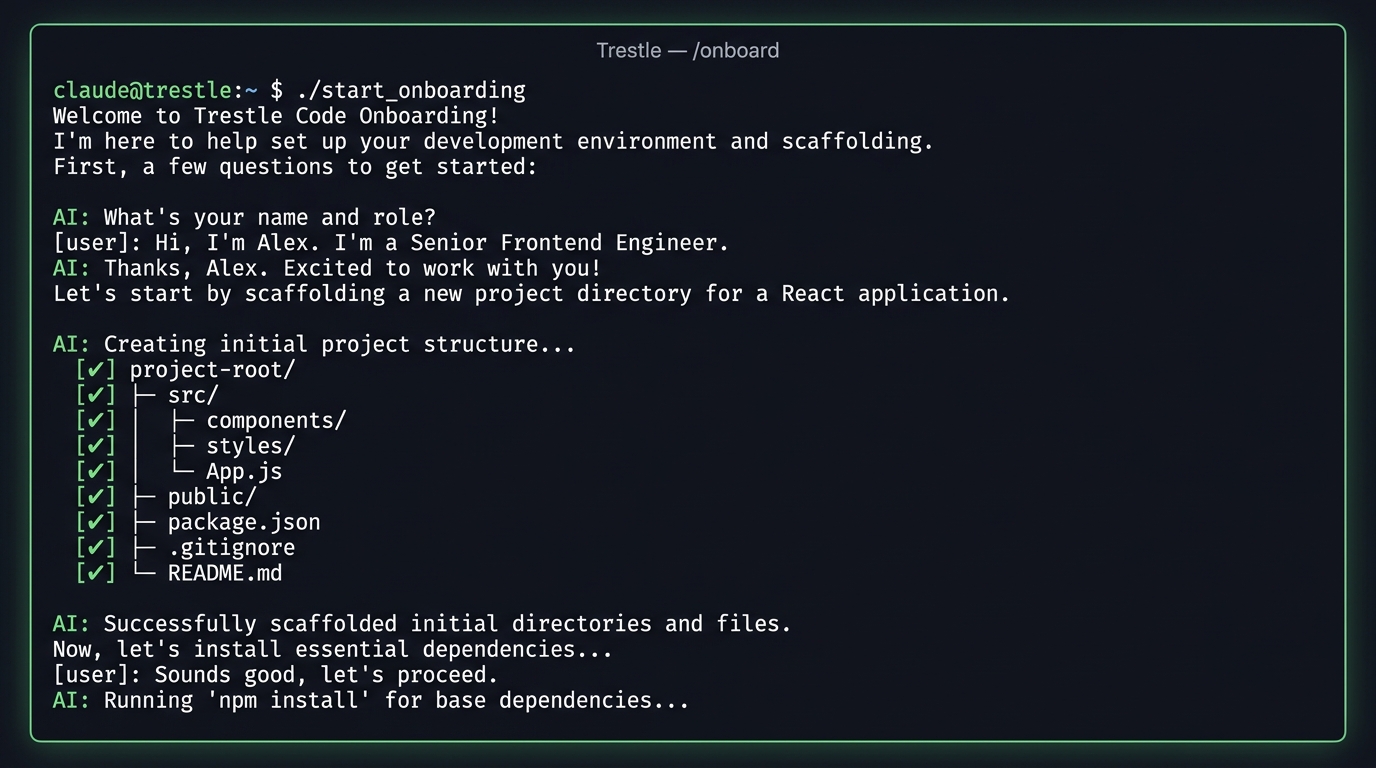Select the public/ folder entry
Image resolution: width=1376 pixels, height=768 pixels.
click(212, 497)
